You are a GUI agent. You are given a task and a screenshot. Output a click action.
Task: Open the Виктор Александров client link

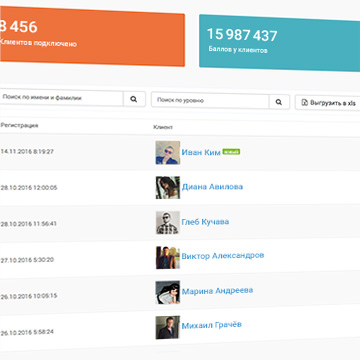[x=223, y=256]
